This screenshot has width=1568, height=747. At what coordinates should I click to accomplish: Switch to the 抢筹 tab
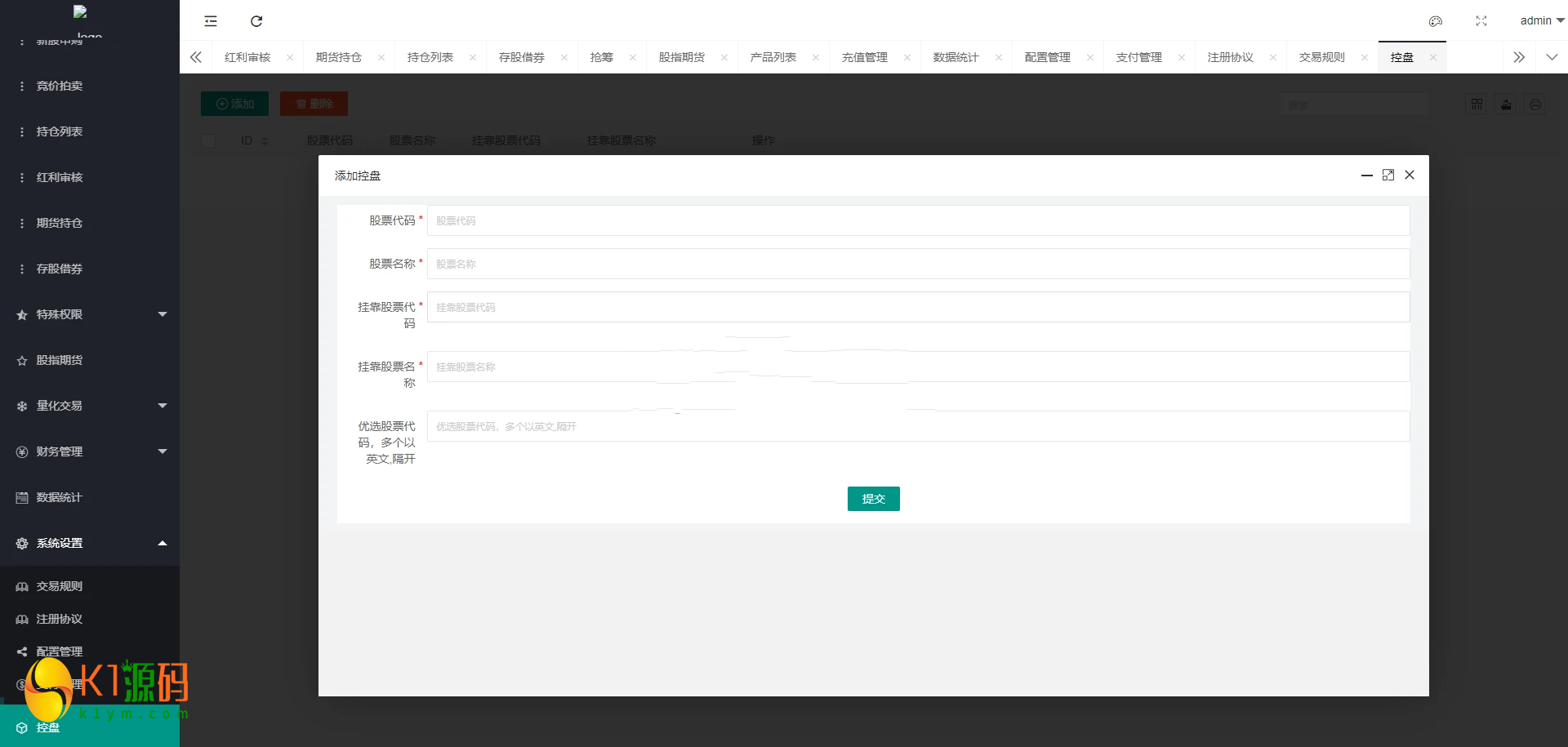(x=602, y=57)
